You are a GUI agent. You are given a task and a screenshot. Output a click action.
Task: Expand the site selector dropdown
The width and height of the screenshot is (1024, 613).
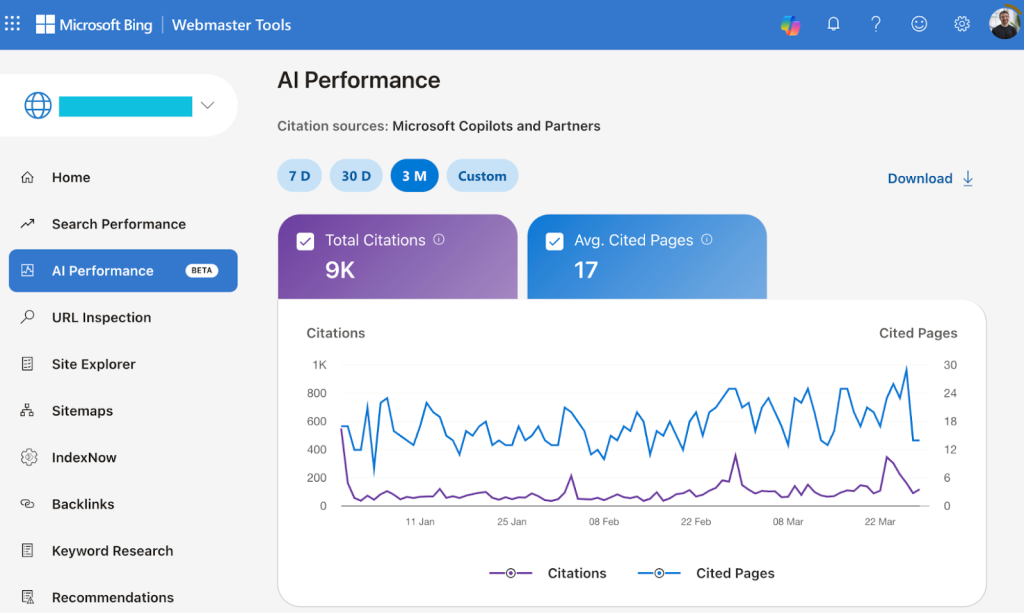207,105
